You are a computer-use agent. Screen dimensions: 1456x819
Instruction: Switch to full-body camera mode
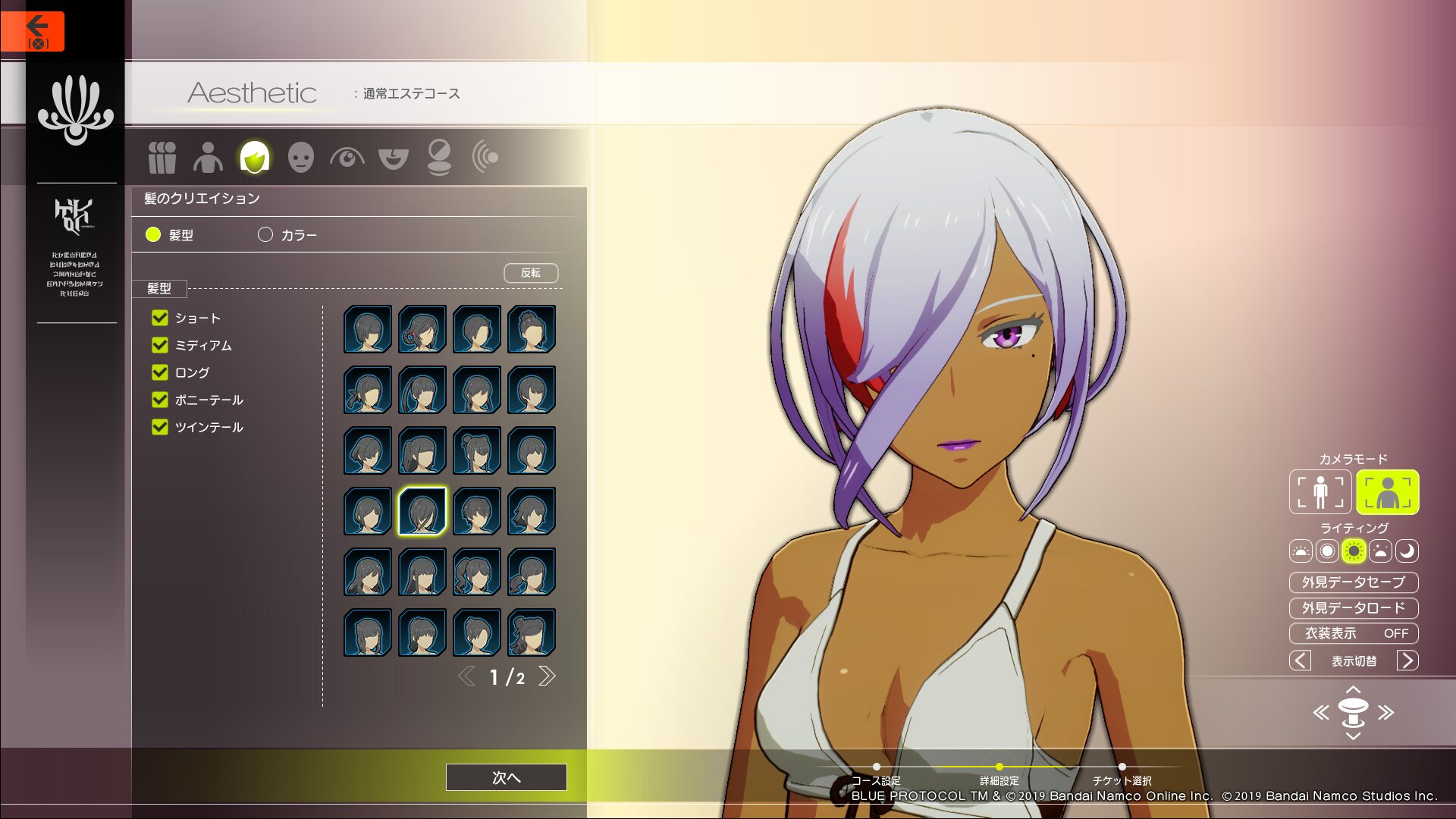(1319, 492)
